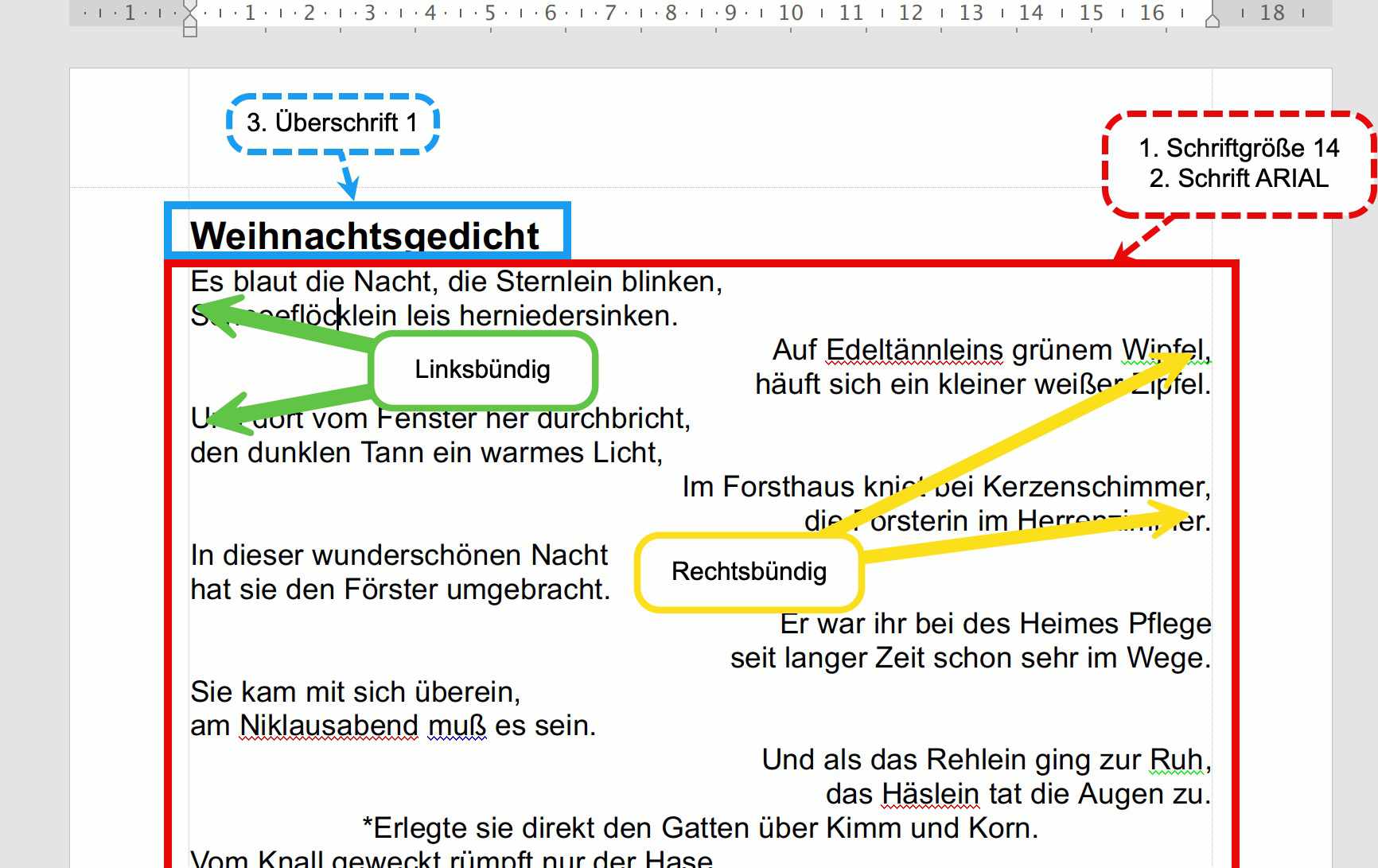Screen dimensions: 1378x868
Task: Click the line beginning '*Erlegte sie direkt'
Action: [700, 828]
